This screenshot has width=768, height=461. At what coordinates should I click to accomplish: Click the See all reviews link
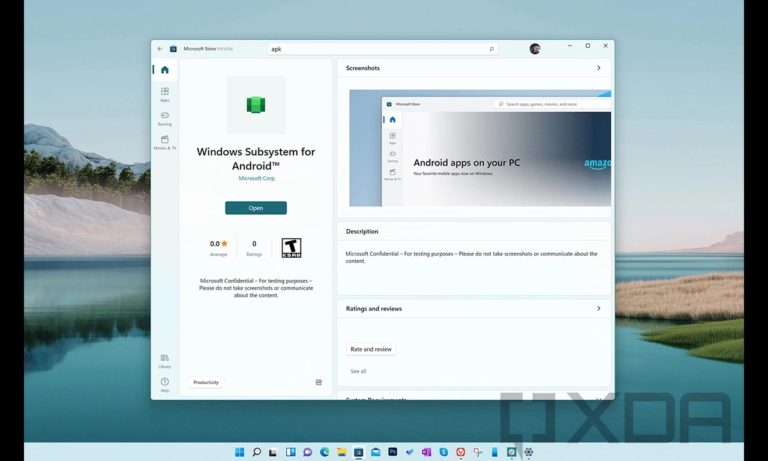[358, 371]
